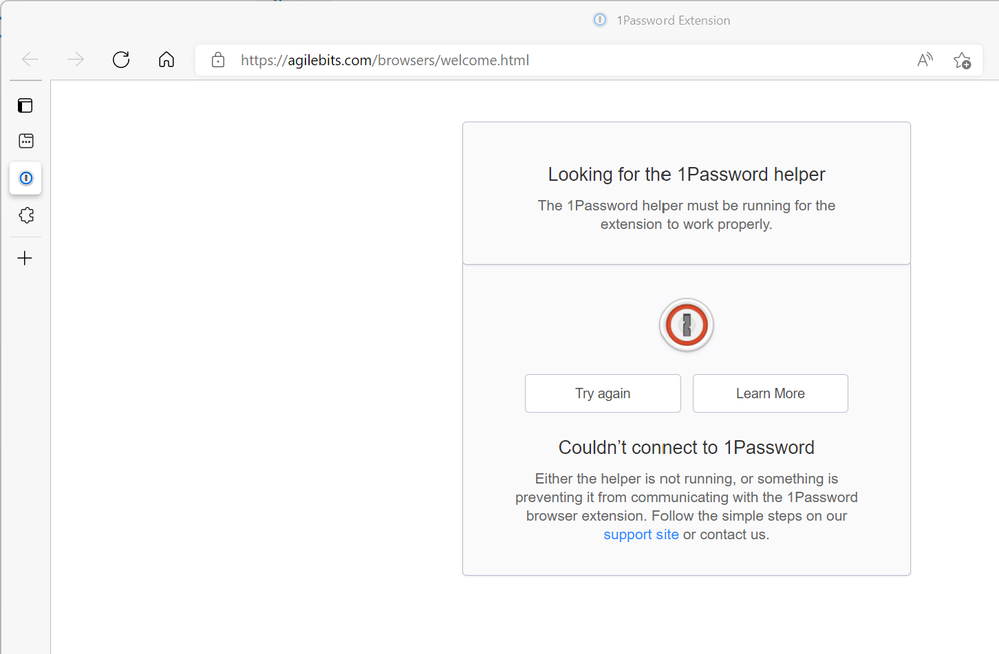Click the Learn More button

point(770,393)
